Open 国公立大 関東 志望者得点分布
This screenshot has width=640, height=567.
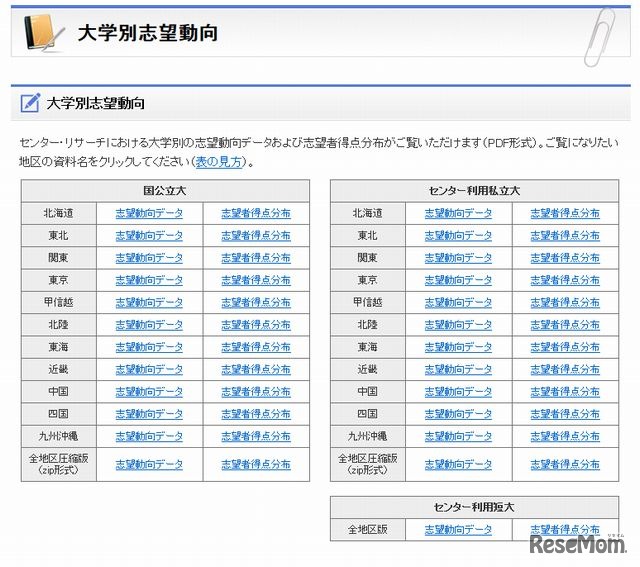(256, 258)
